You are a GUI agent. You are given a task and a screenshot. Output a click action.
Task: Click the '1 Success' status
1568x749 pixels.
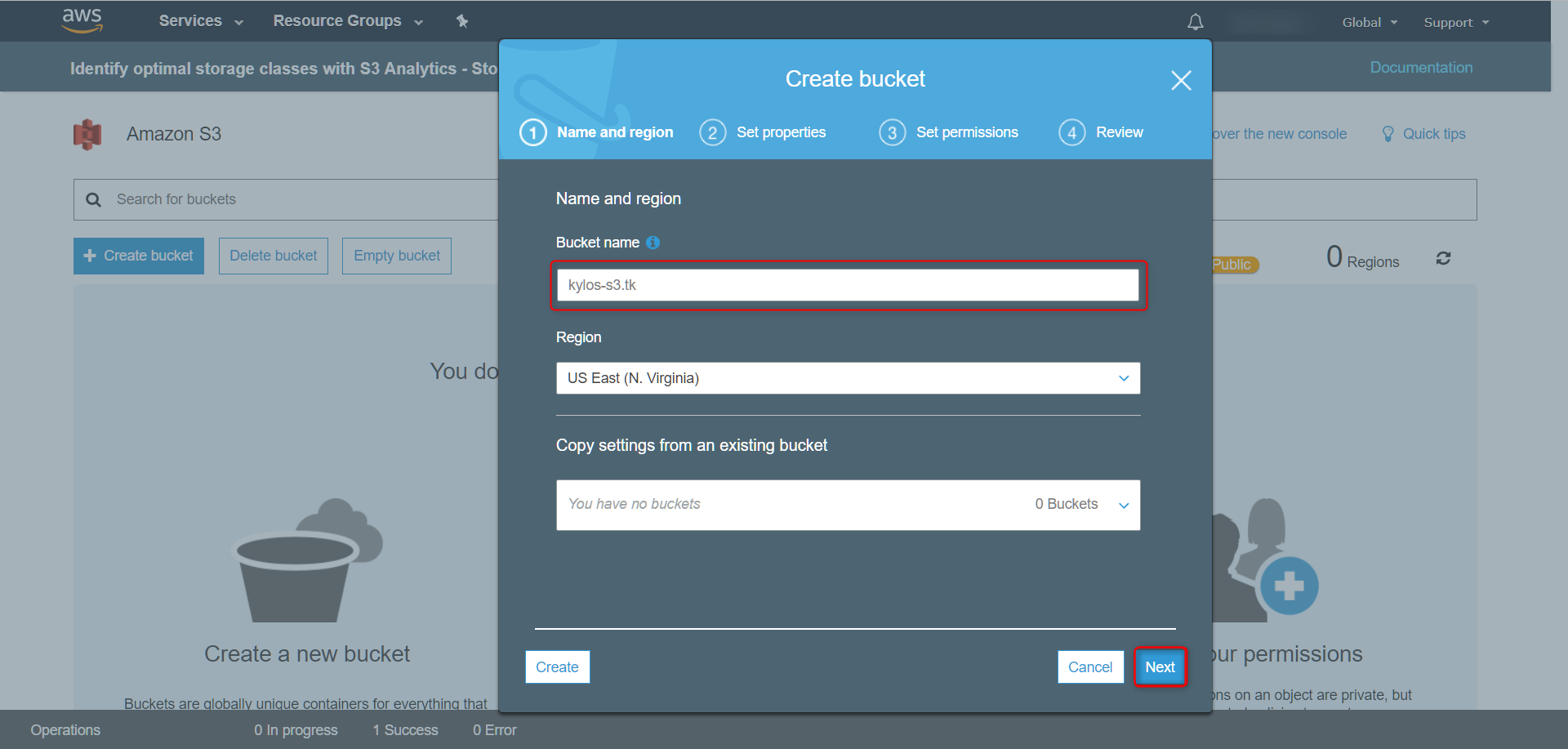406,730
